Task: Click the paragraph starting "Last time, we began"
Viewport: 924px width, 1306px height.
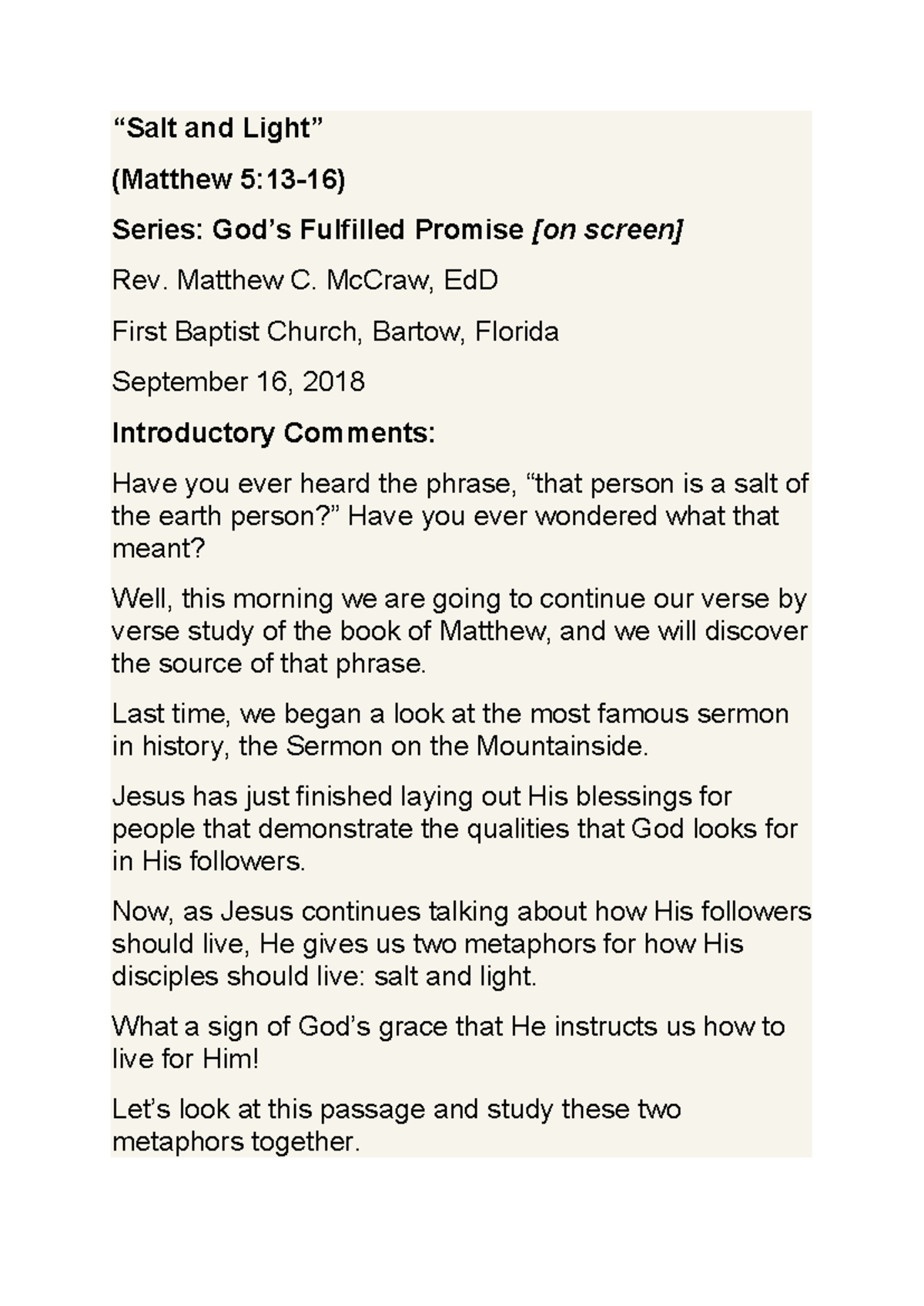Action: coord(450,730)
